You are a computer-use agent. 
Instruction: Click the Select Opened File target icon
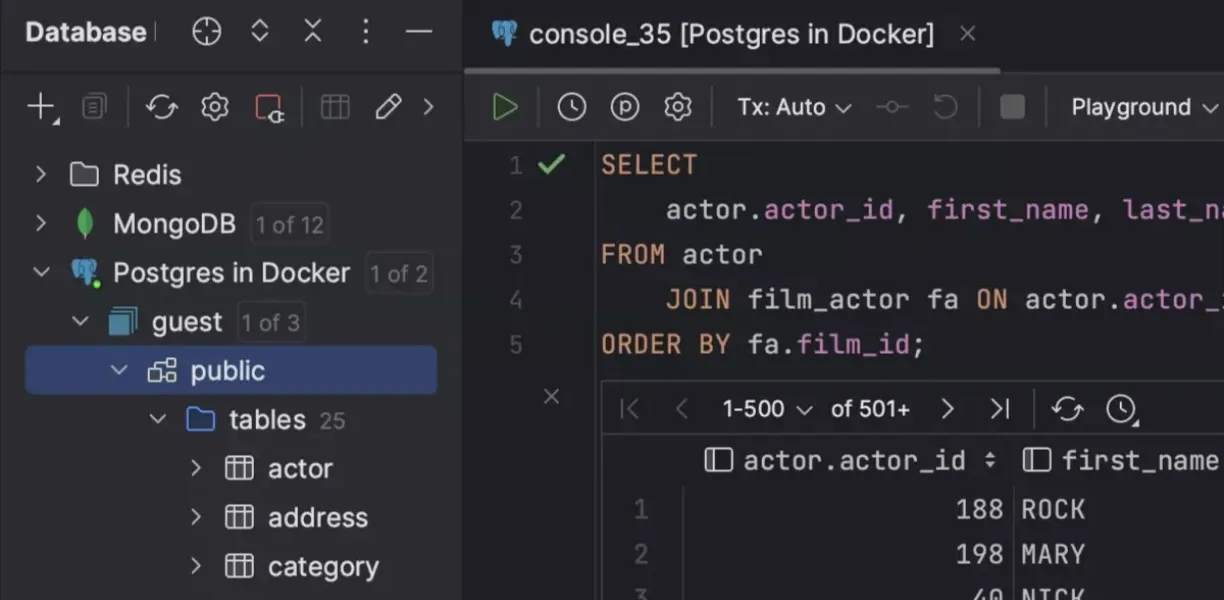pos(206,32)
